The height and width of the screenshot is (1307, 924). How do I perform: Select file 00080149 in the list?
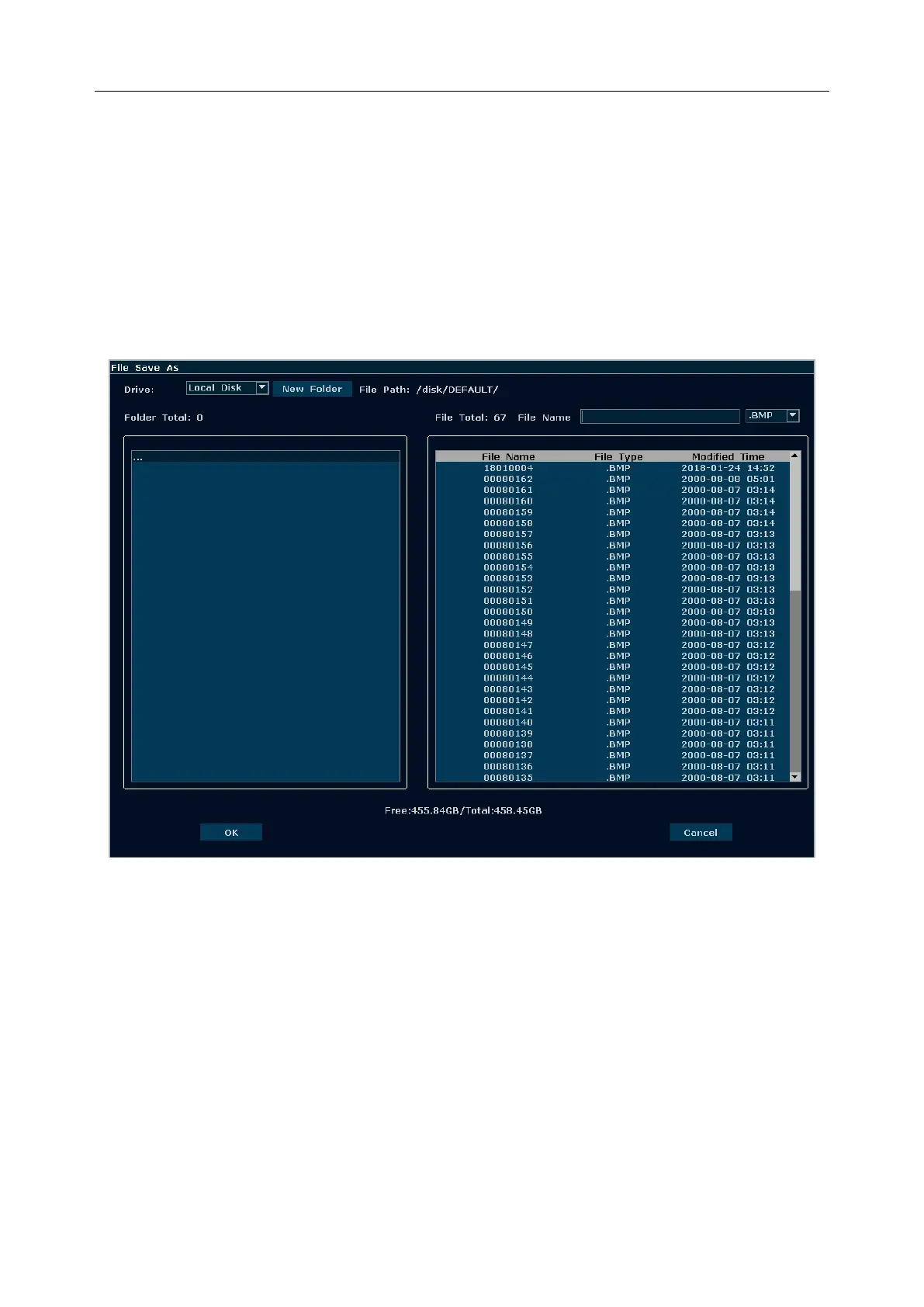click(612, 622)
